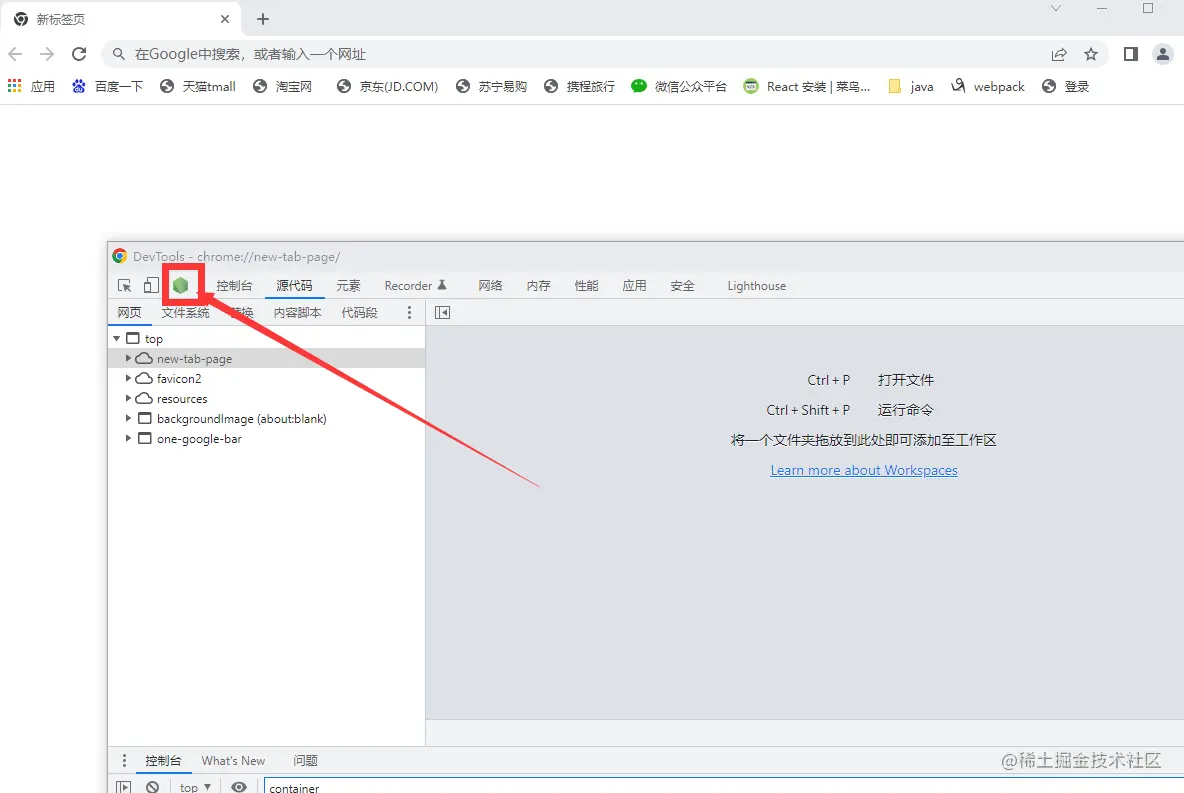Expand the new-tab-page node
The height and width of the screenshot is (793, 1184).
click(128, 358)
